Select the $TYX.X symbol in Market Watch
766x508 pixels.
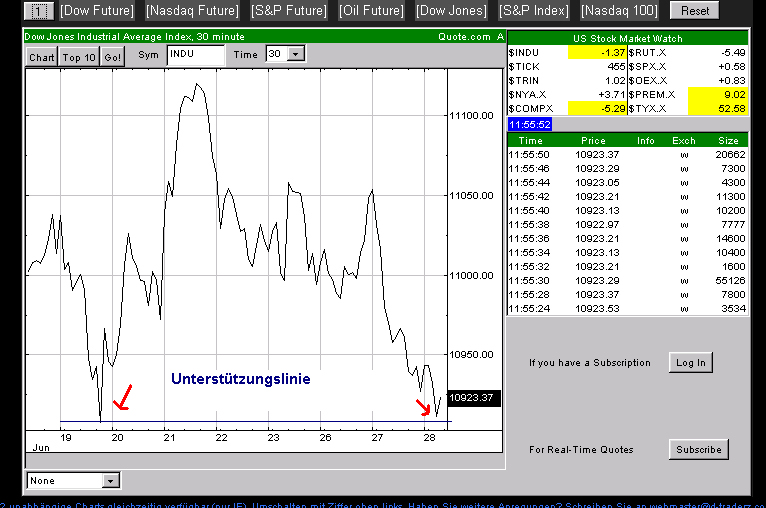[647, 108]
